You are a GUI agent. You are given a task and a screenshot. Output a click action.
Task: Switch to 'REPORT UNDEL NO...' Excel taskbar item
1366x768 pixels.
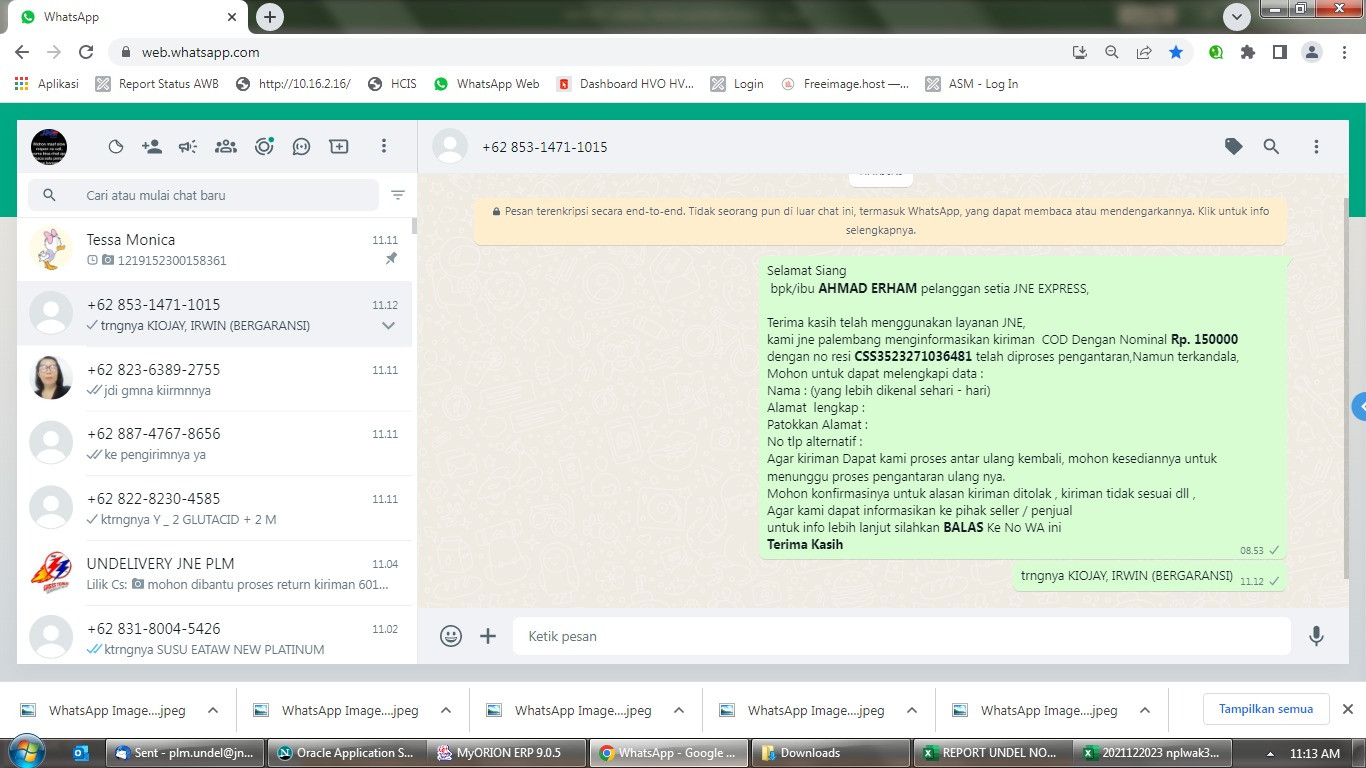[x=990, y=753]
